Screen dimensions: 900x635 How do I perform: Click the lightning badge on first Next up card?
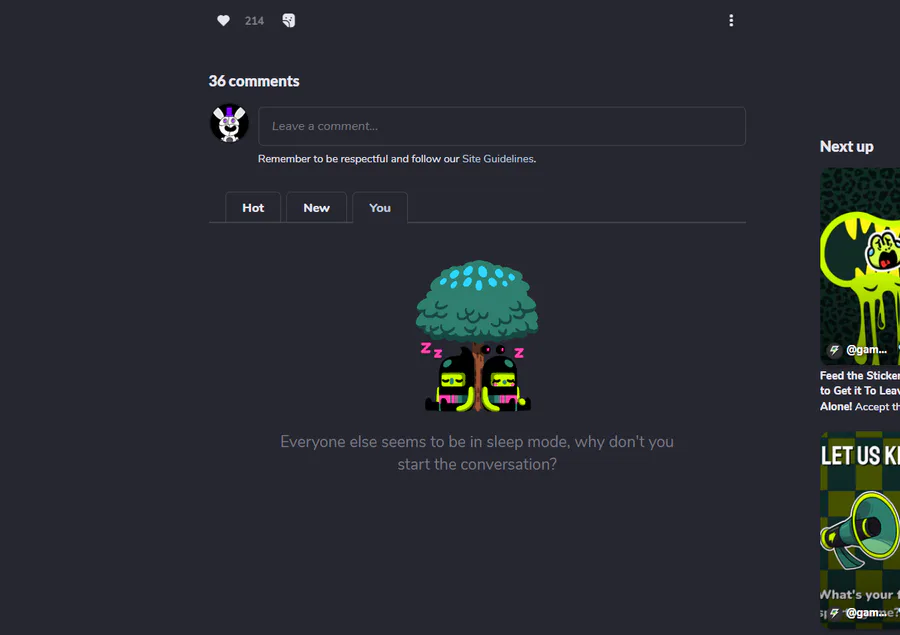pos(834,350)
